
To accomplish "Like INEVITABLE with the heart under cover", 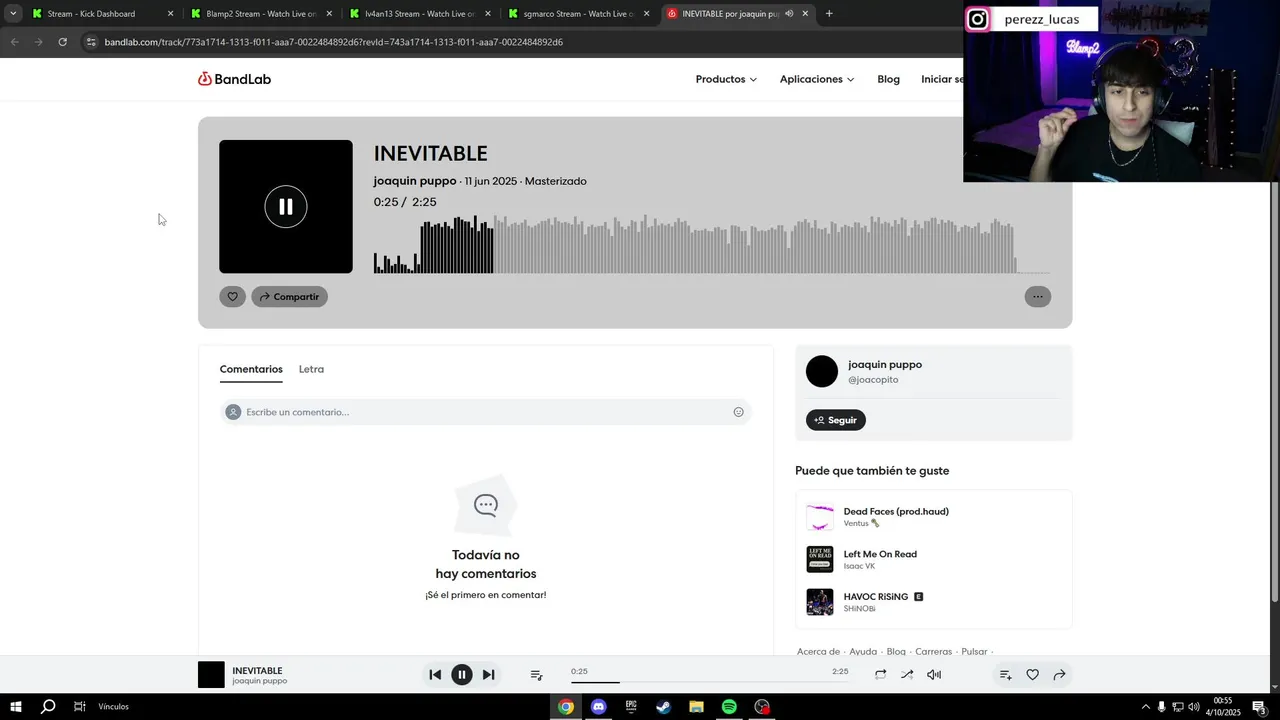I will pyautogui.click(x=232, y=296).
